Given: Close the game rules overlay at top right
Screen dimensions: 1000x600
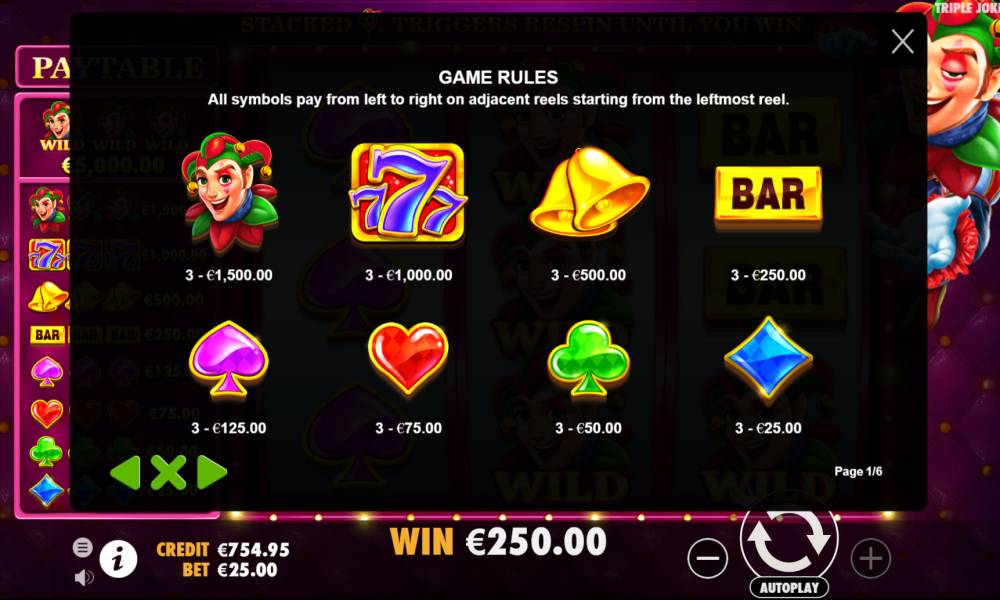Looking at the screenshot, I should click(x=902, y=42).
